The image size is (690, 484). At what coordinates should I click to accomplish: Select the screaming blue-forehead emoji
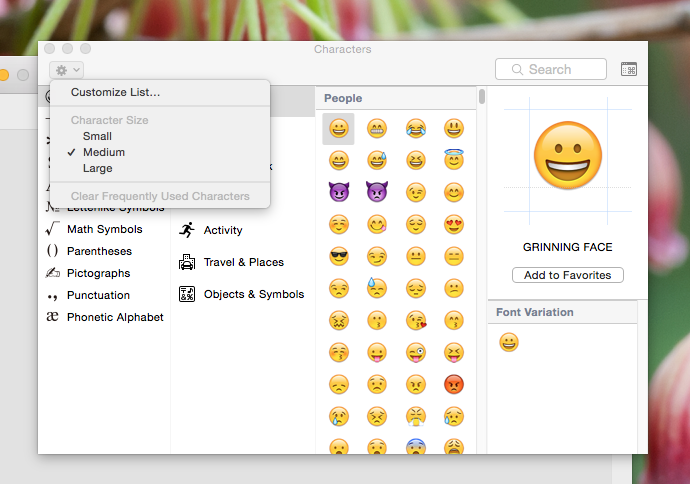pyautogui.click(x=416, y=446)
